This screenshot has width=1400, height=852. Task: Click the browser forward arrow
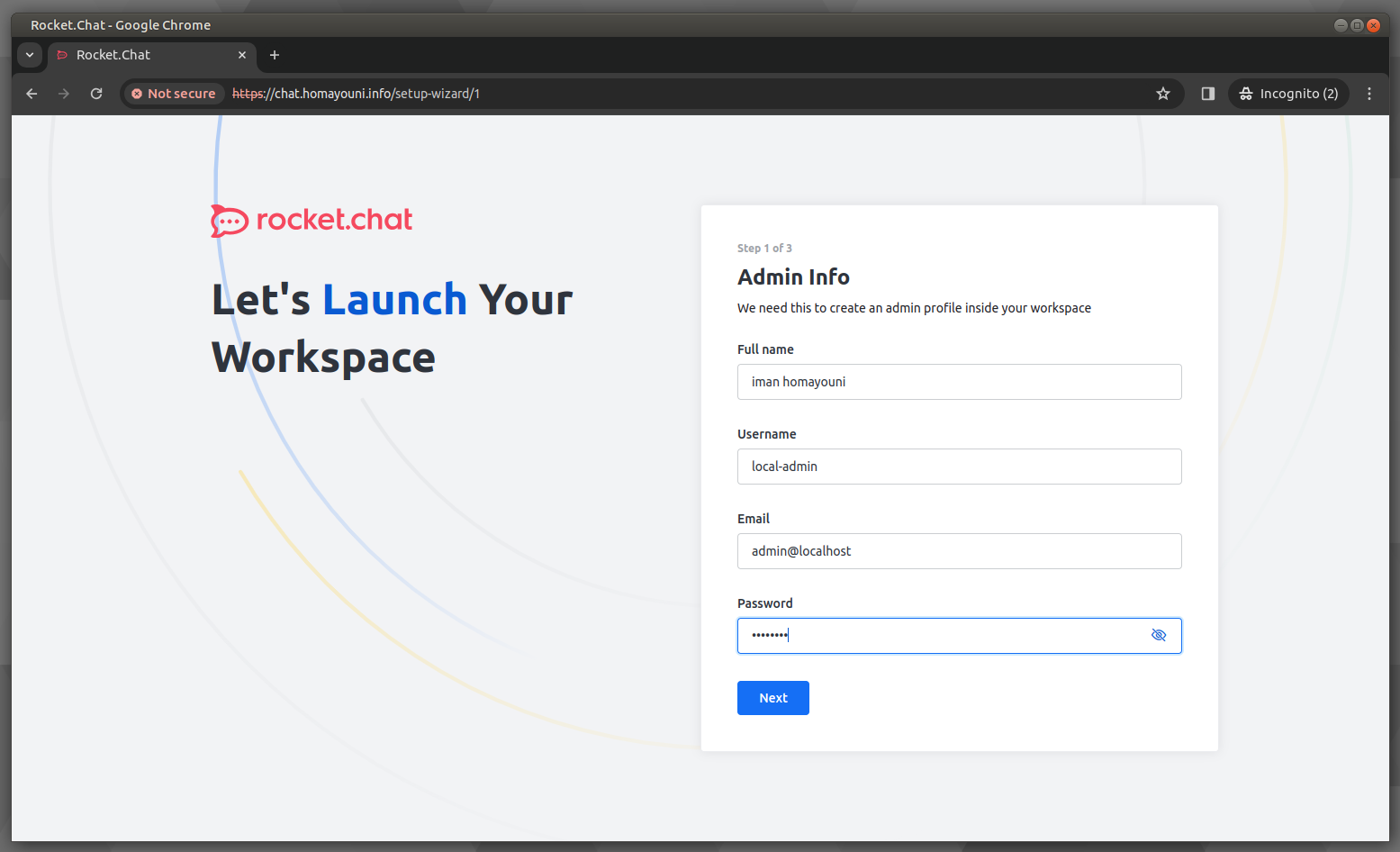pos(64,94)
